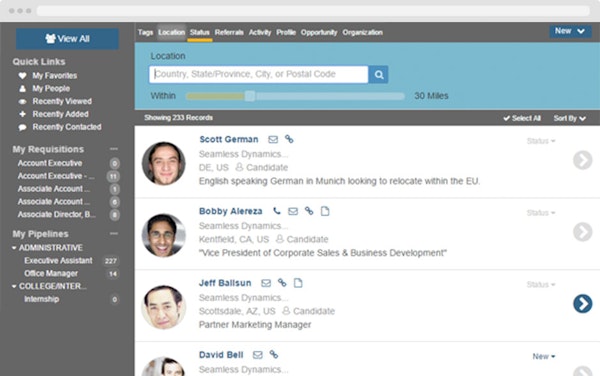Screen dimensions: 600x376
Task: Toggle Select All records
Action: coord(522,118)
